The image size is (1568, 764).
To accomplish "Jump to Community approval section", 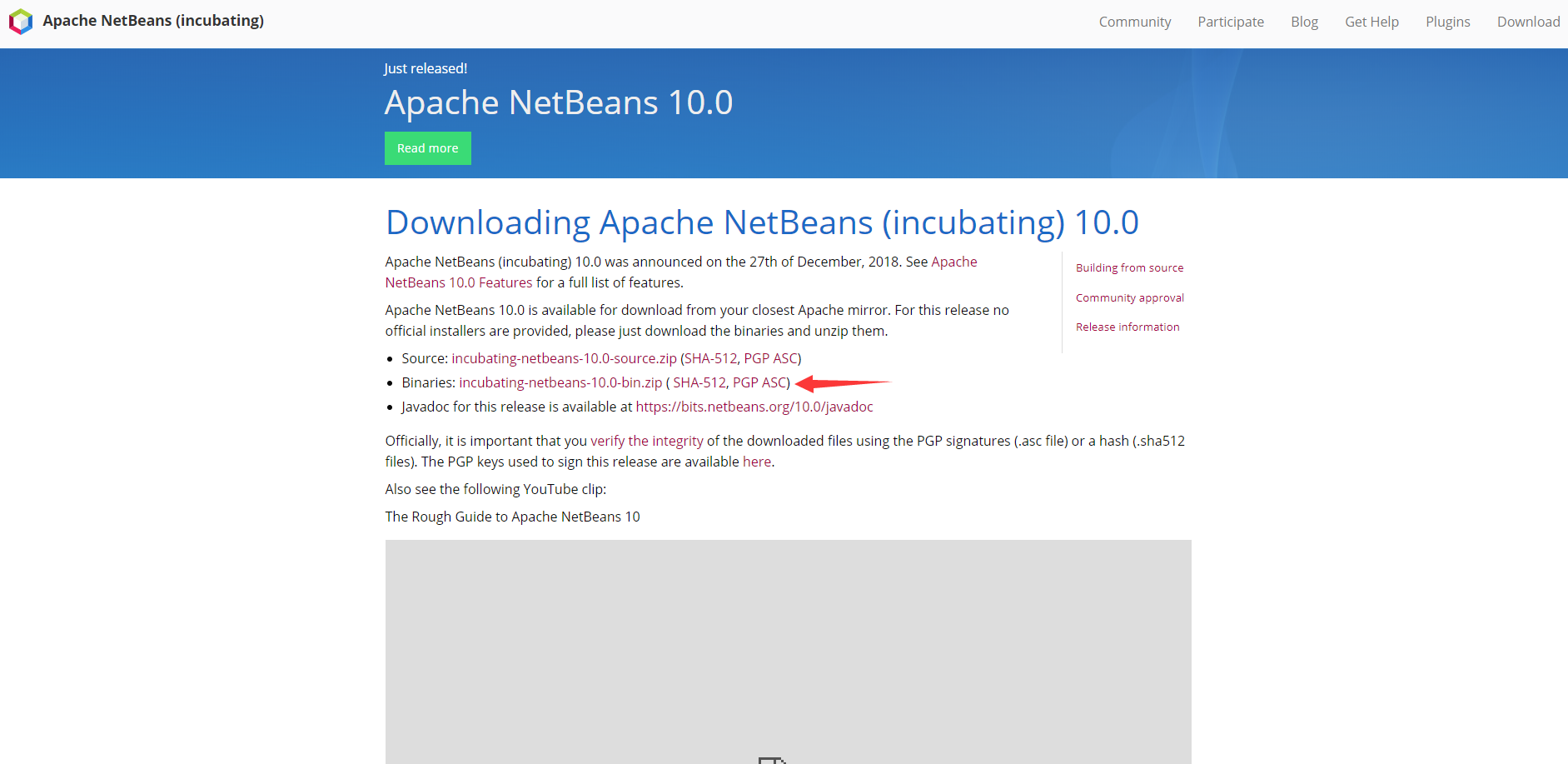I will point(1130,297).
